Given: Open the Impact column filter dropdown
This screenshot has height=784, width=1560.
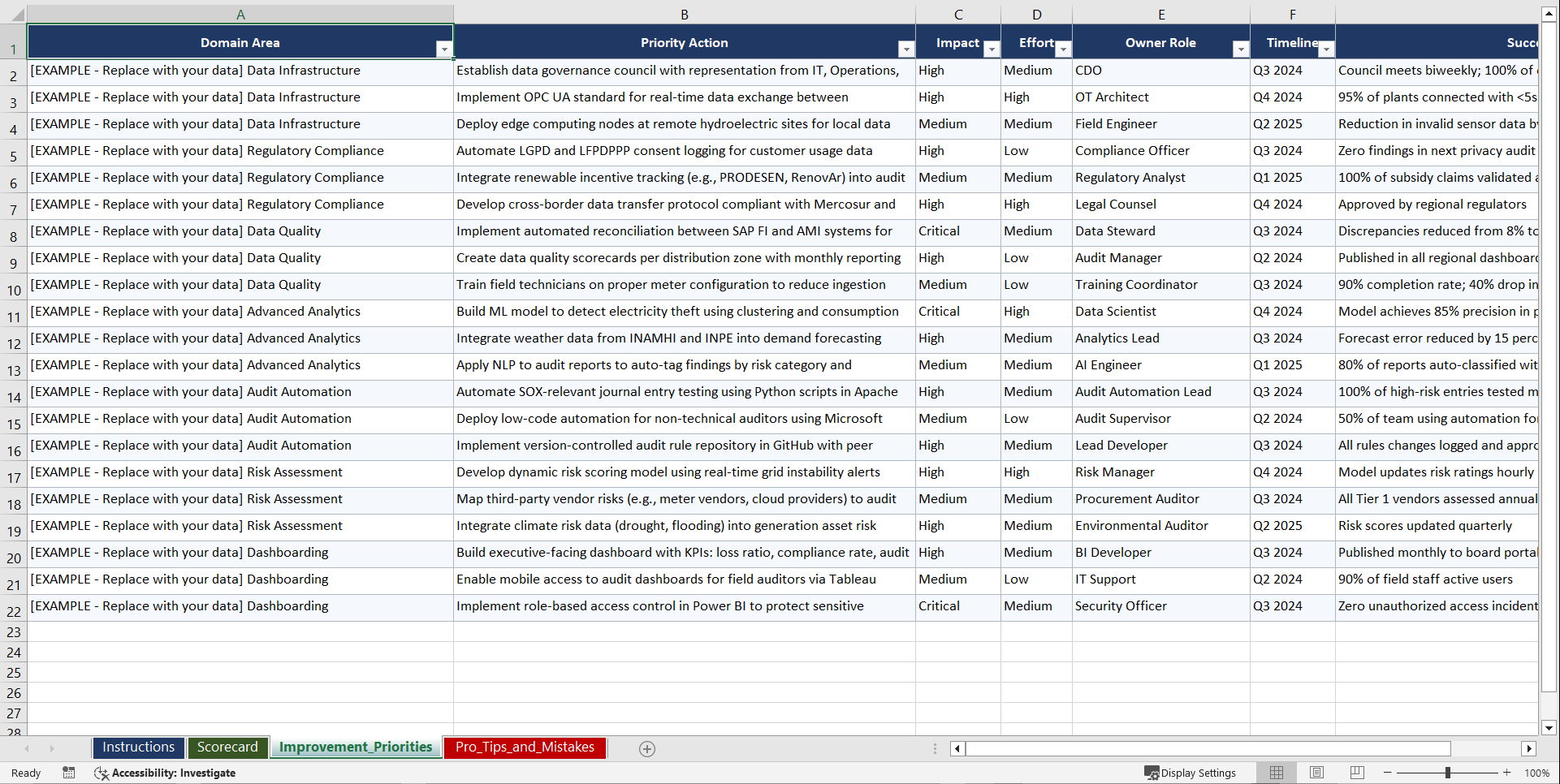Looking at the screenshot, I should point(991,49).
